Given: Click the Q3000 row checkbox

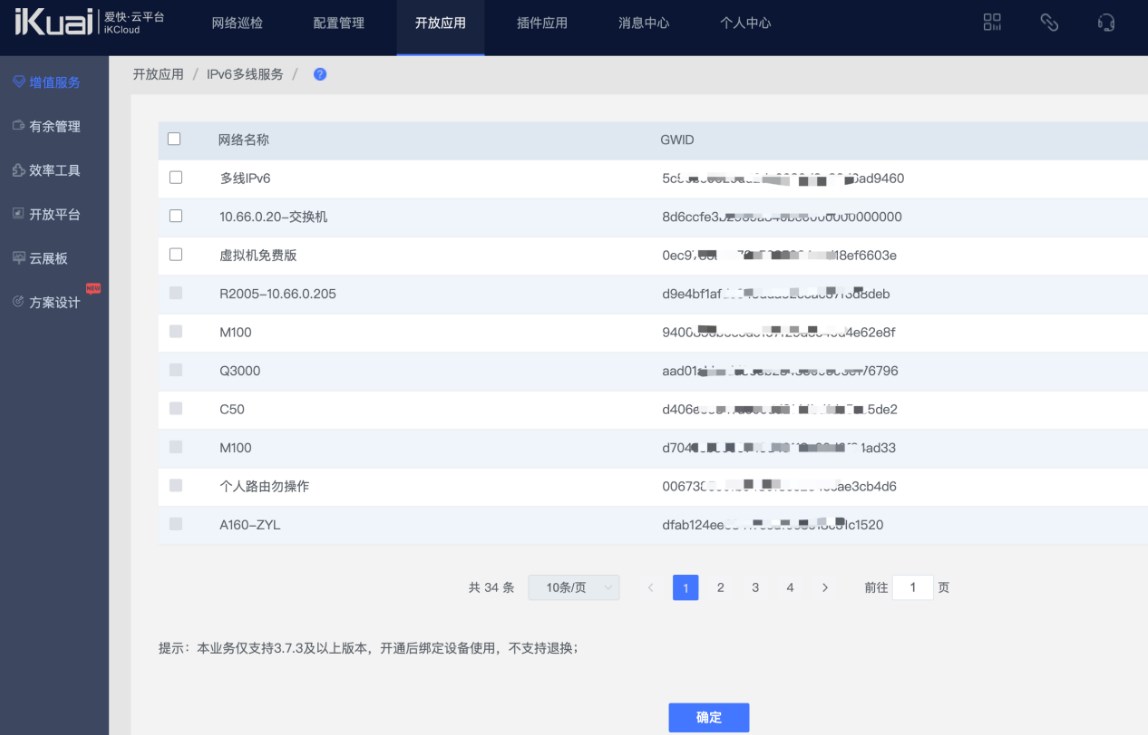Looking at the screenshot, I should (176, 370).
